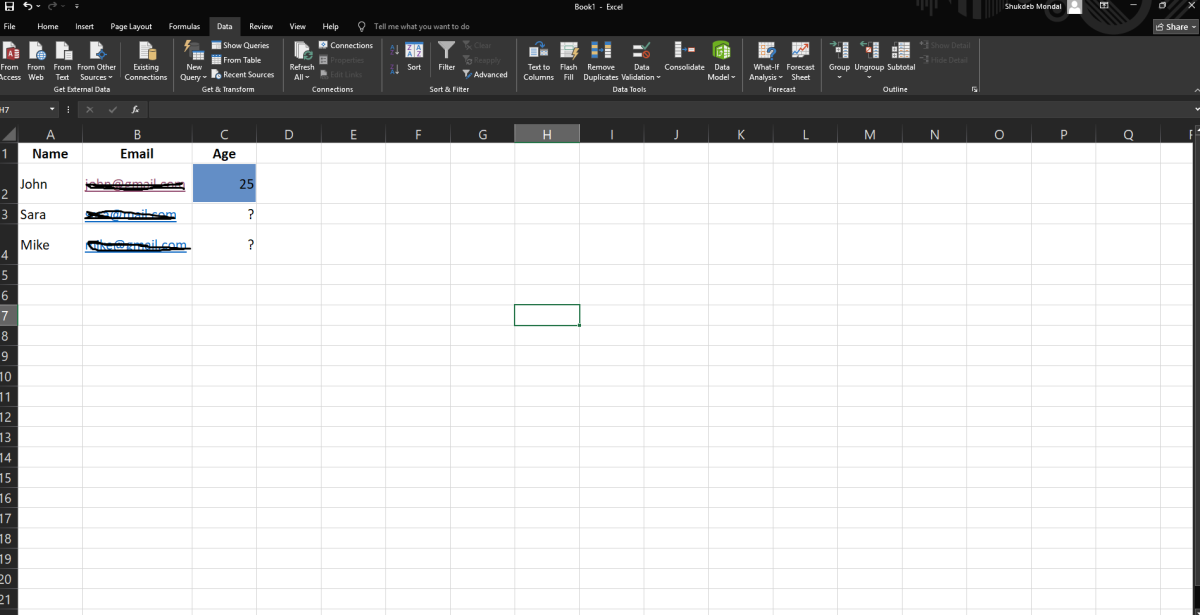
Task: Click the Share button
Action: [x=1172, y=27]
